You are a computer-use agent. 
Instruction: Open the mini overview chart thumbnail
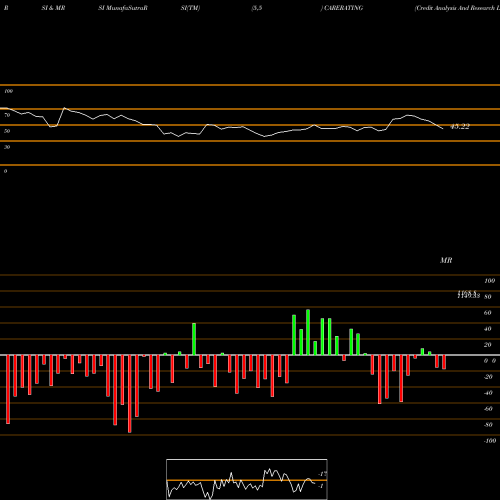click(247, 479)
